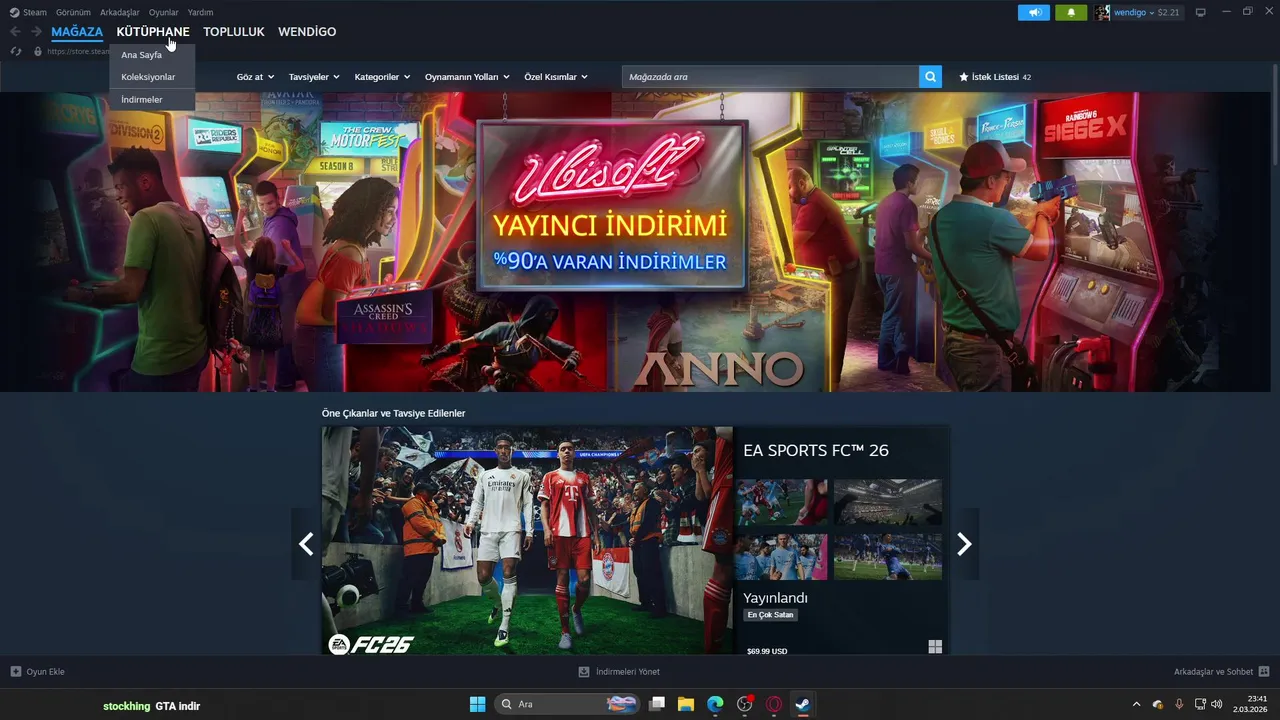Select İndirmeler from the Kütüphane submenu
This screenshot has height=720, width=1280.
pos(152,100)
